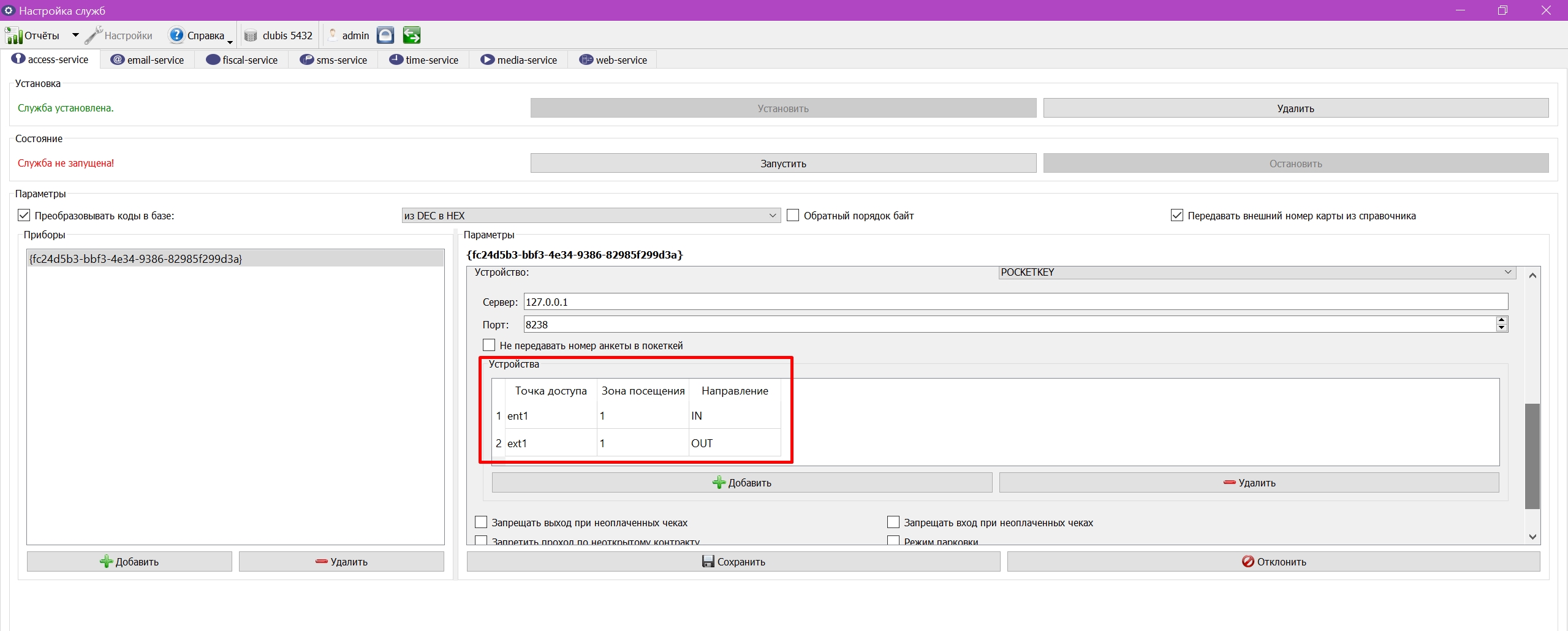Open the Отчёты dropdown arrow
Screen dimensions: 1568x631
75,36
